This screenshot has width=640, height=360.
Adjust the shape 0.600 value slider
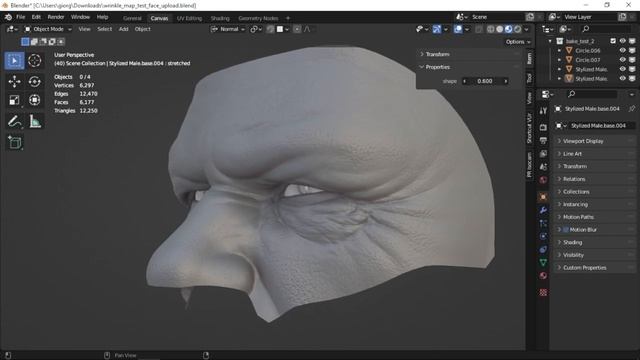click(x=484, y=81)
